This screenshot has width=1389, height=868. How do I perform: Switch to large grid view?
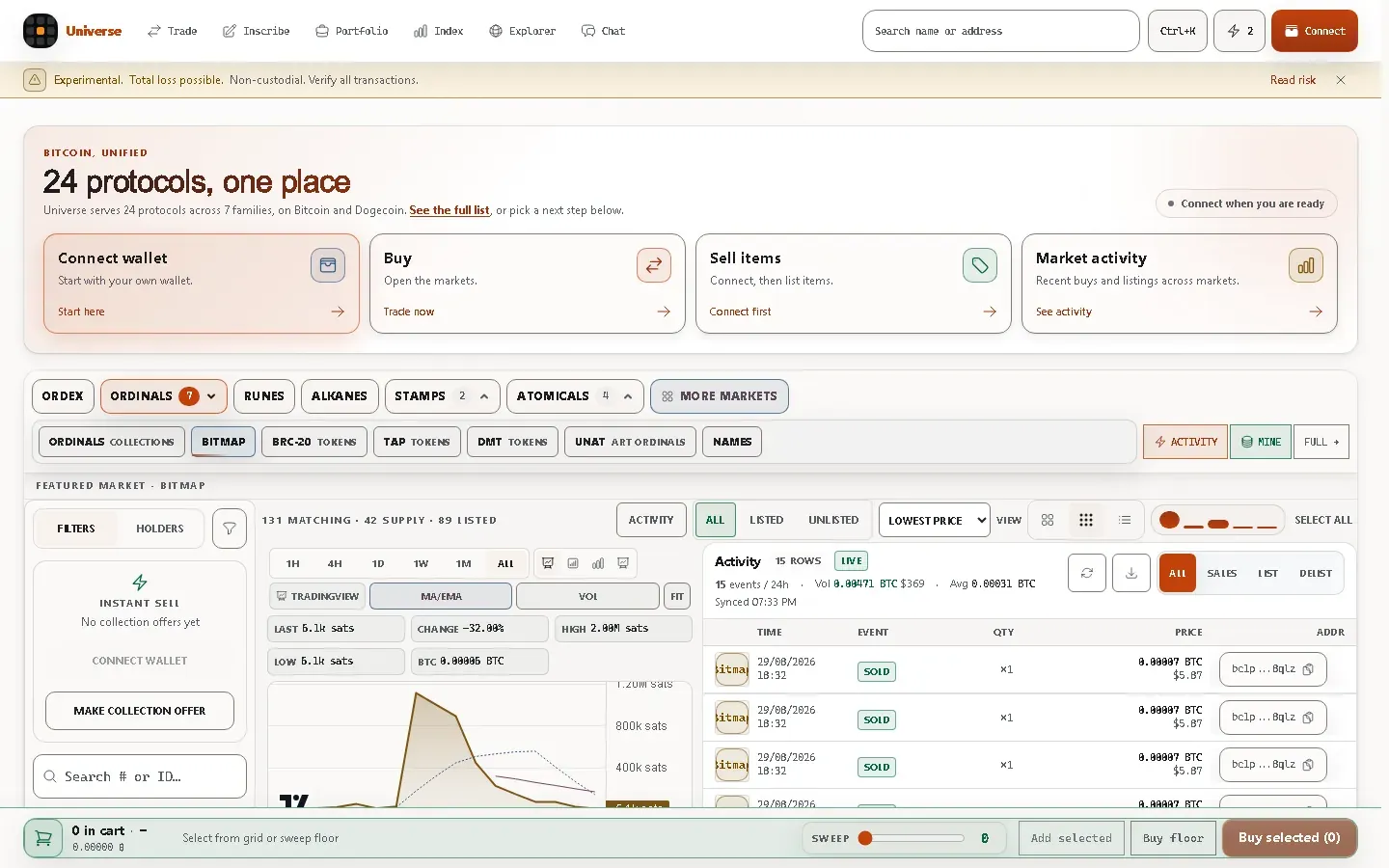coord(1048,520)
